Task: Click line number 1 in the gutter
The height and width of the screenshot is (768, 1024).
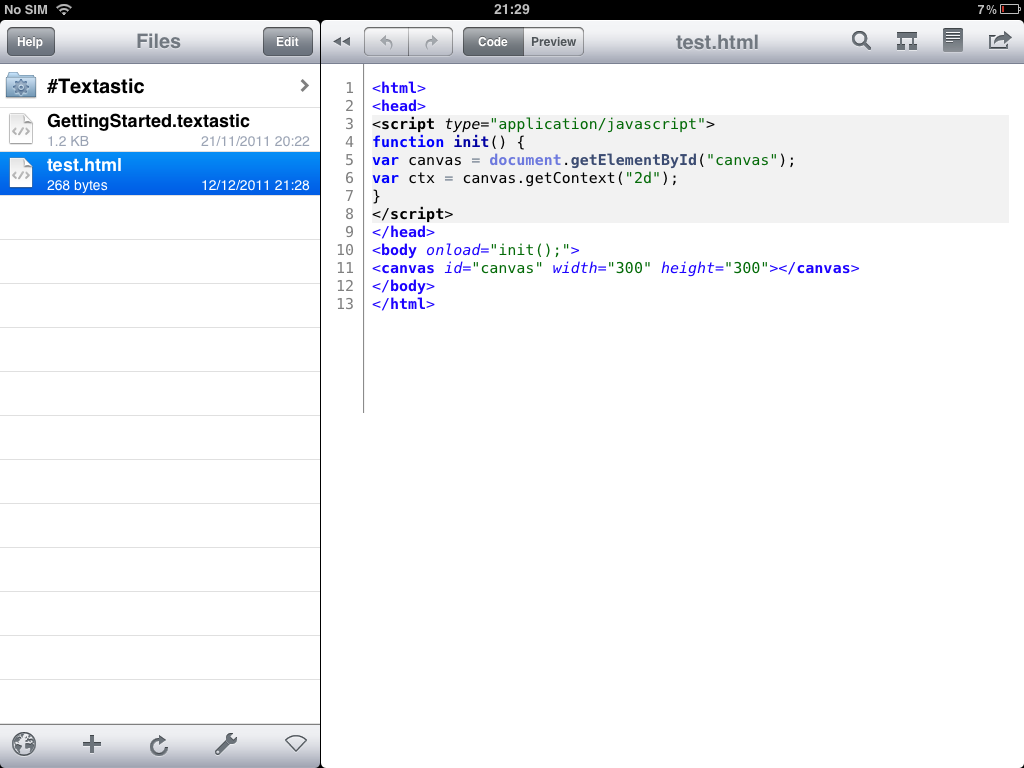Action: point(349,88)
